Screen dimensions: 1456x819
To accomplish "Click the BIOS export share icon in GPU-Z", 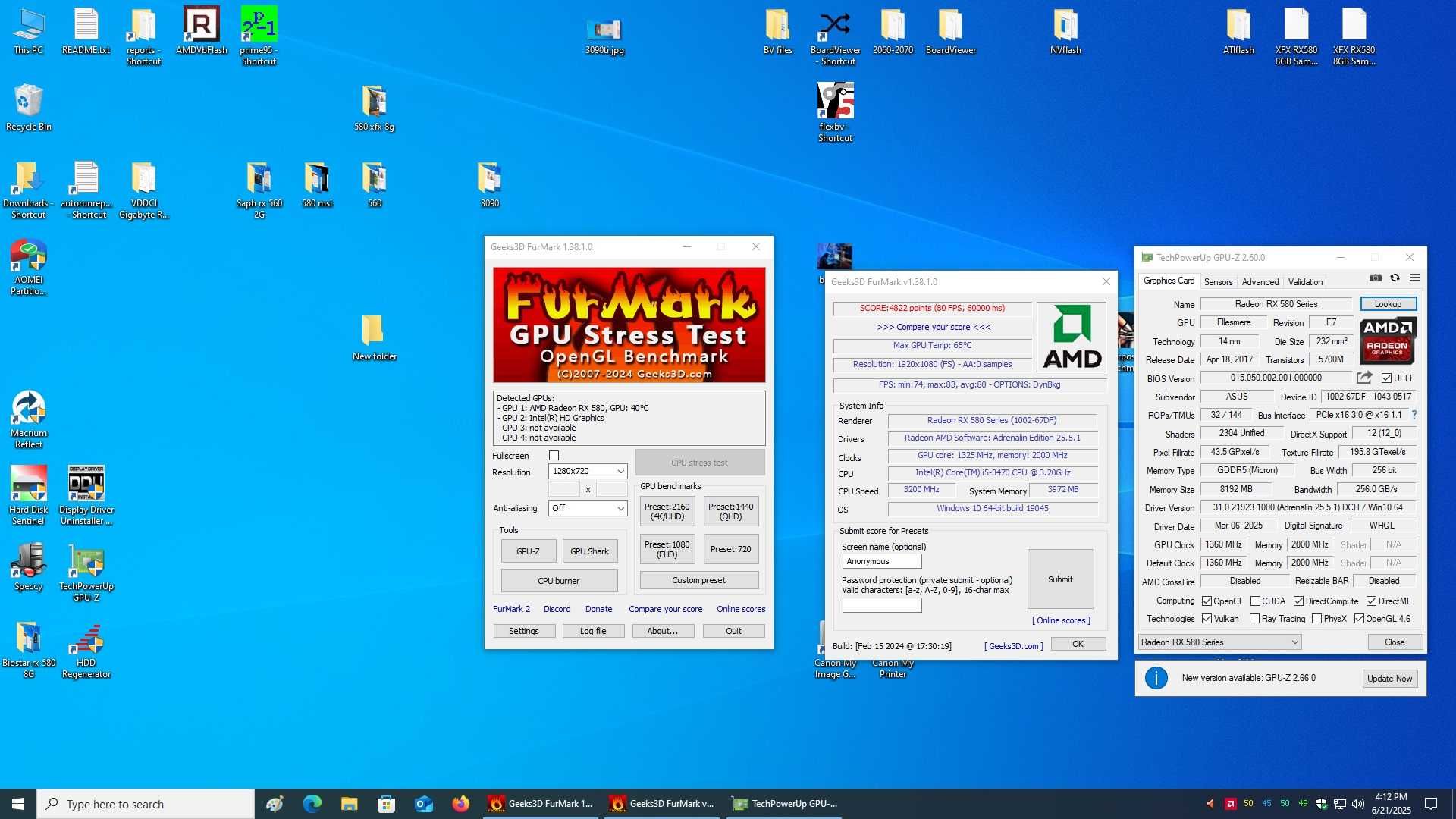I will (1364, 378).
